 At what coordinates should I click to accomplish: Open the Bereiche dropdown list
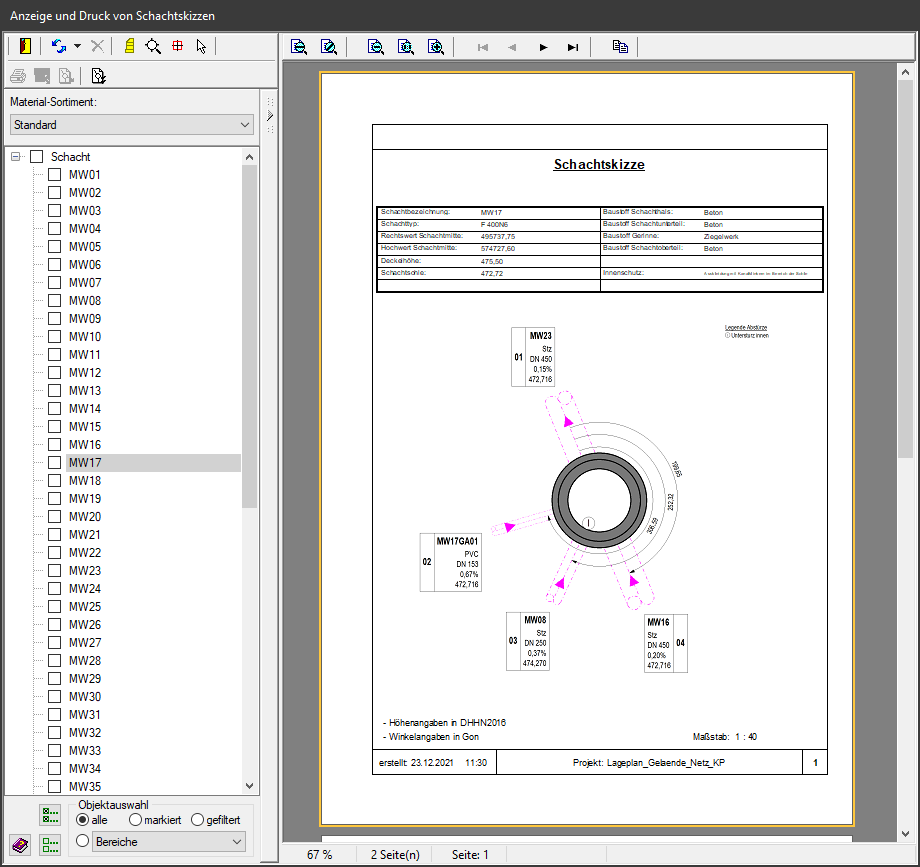point(167,842)
